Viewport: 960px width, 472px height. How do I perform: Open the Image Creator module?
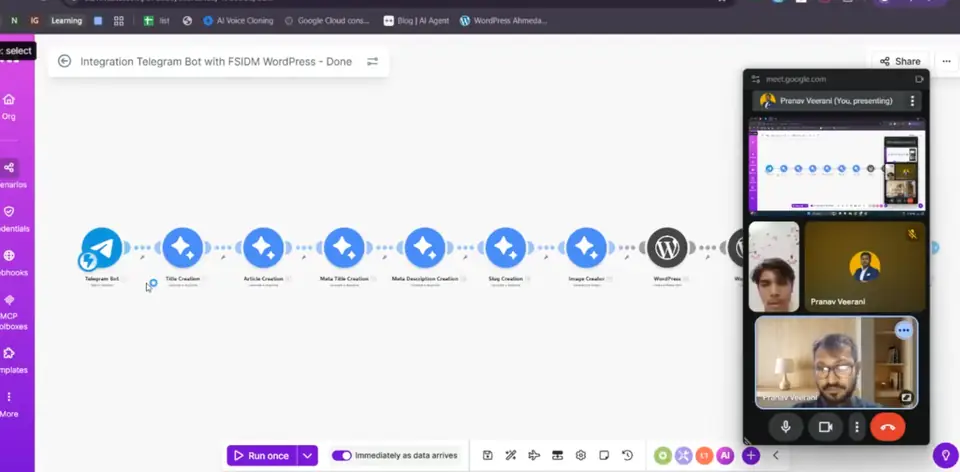[587, 247]
